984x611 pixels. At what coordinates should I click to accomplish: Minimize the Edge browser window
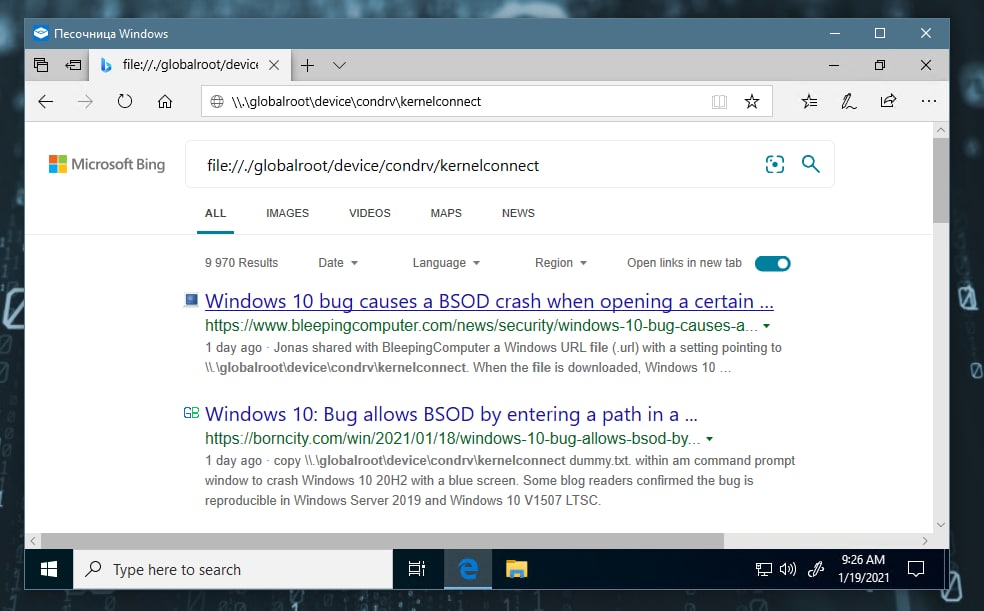pos(834,65)
